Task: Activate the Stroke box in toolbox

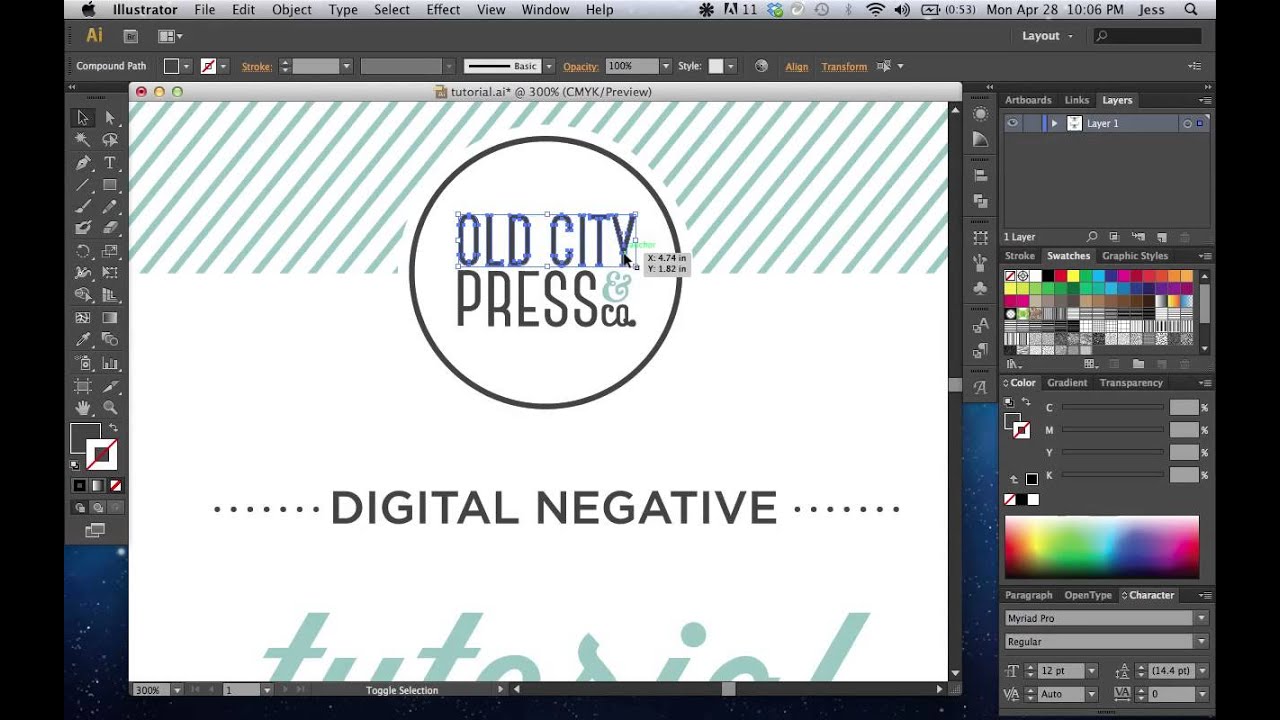Action: click(102, 456)
